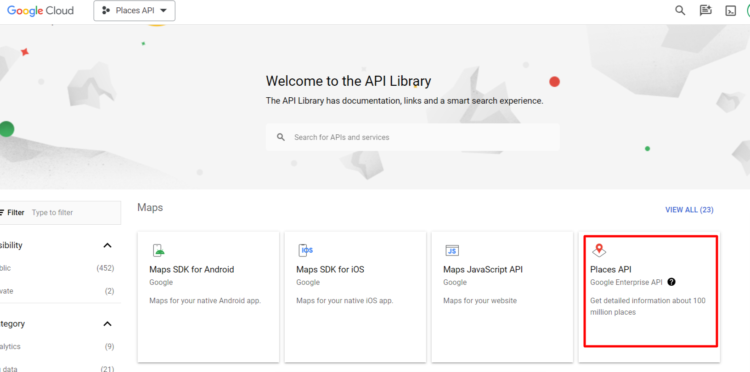This screenshot has width=750, height=372.
Task: Click the Filter icon label
Action: point(12,212)
